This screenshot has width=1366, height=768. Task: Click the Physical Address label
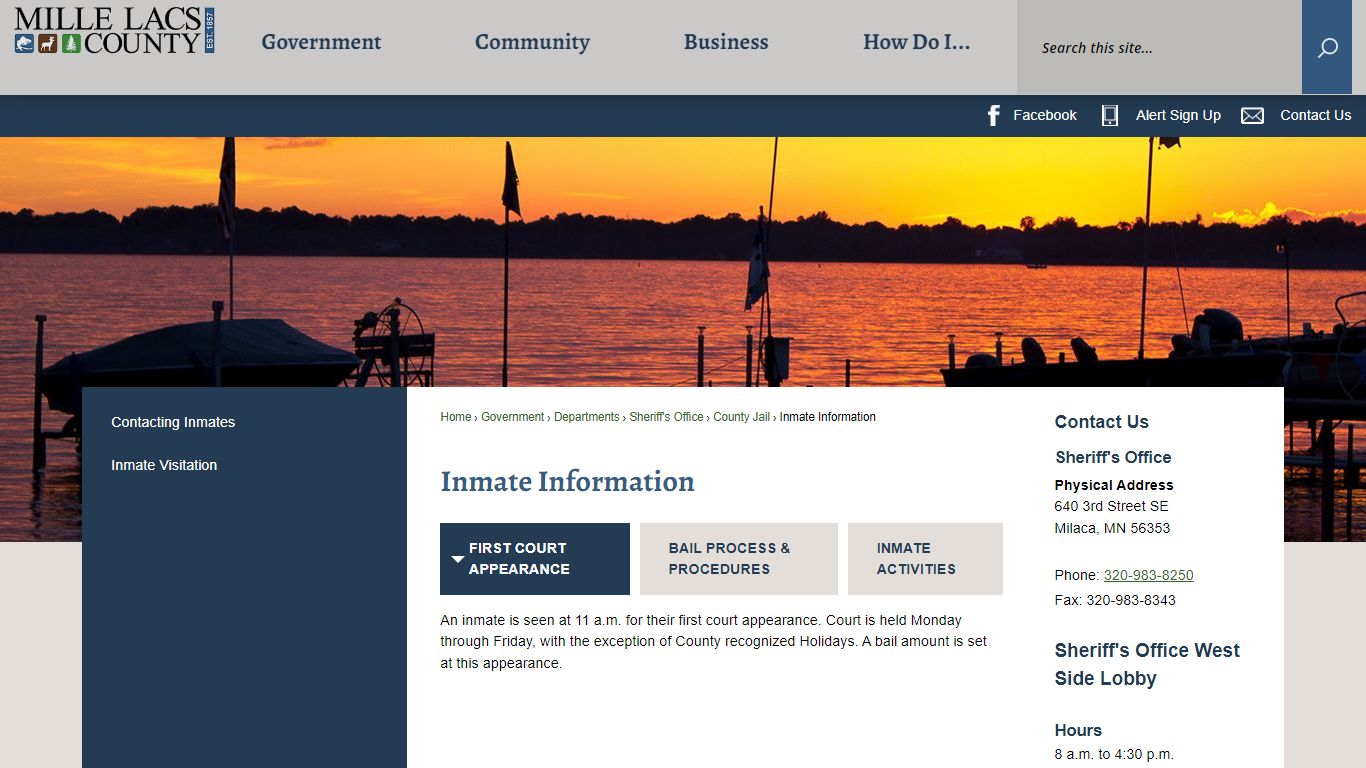[x=1114, y=485]
